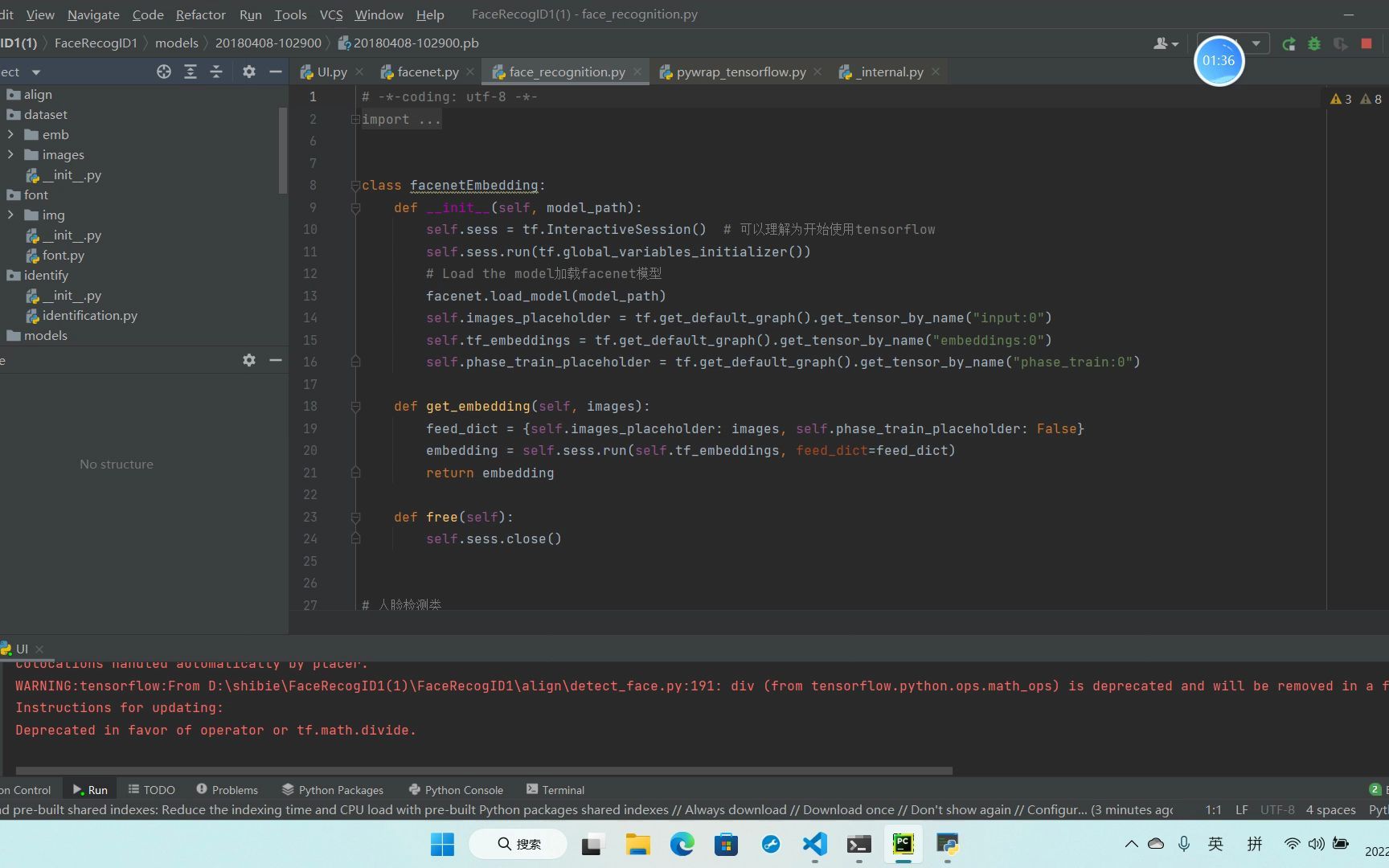
Task: Select the models folder in project tree
Action: [37, 335]
